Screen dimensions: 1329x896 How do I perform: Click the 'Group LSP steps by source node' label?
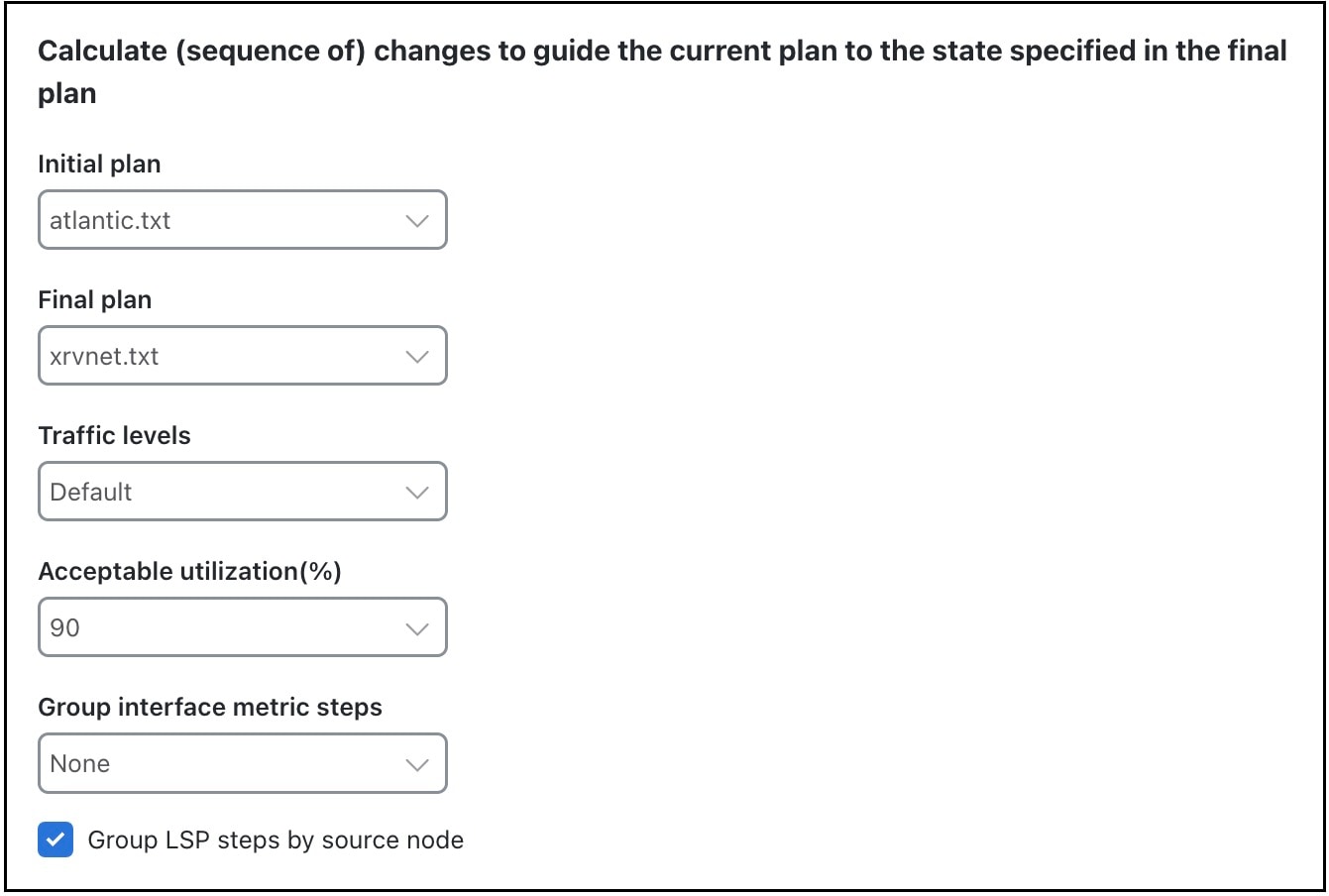click(x=276, y=840)
